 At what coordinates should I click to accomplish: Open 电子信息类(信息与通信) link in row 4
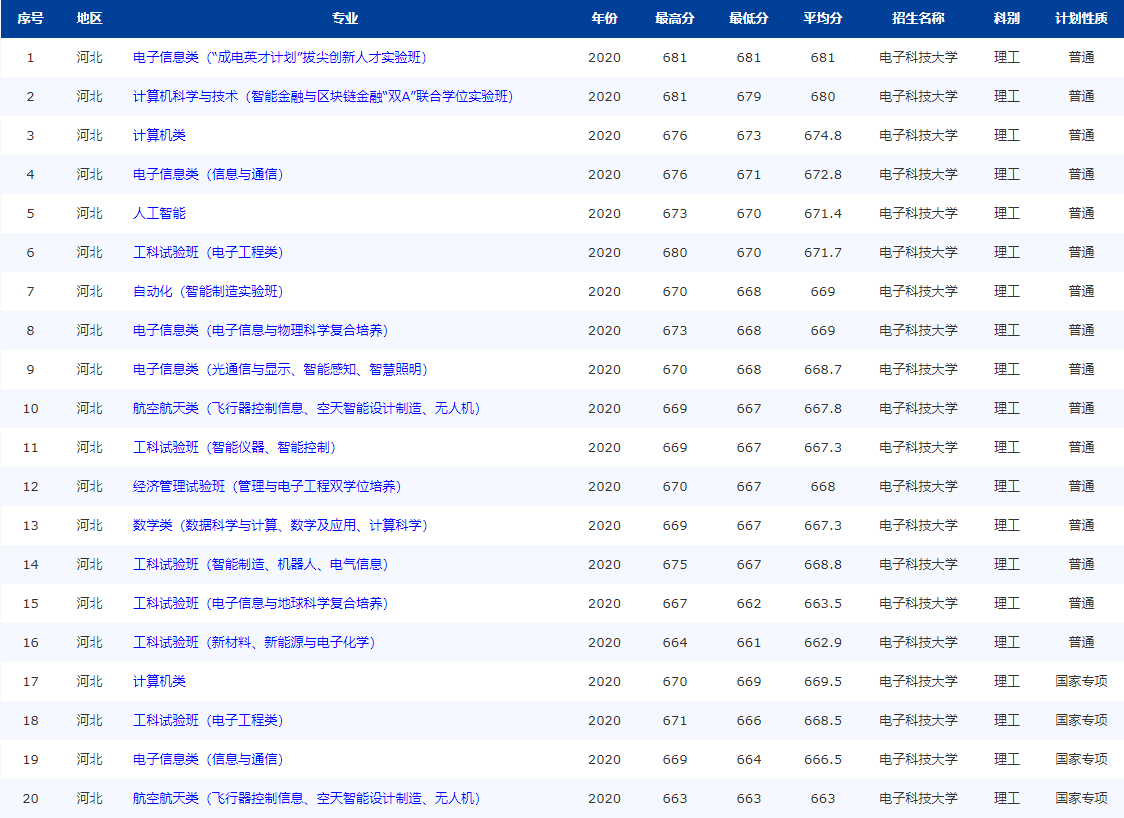208,174
